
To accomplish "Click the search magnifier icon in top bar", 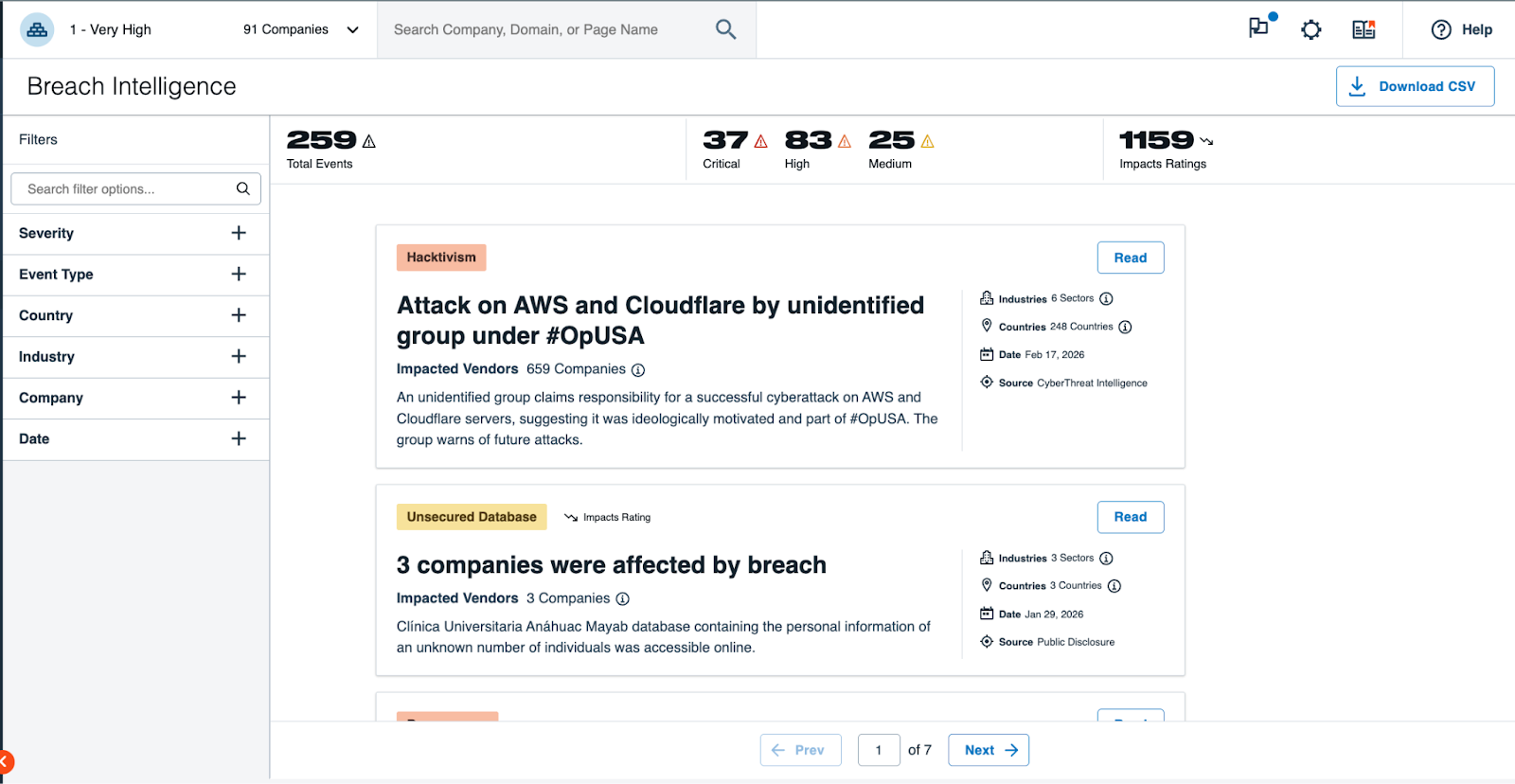I will tap(725, 29).
